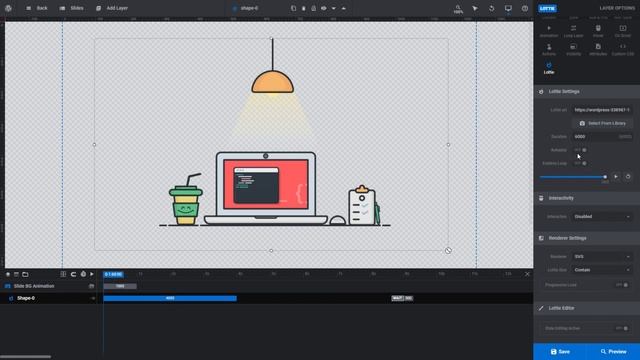This screenshot has height=360, width=640.
Task: Click the Preview button
Action: pyautogui.click(x=613, y=351)
